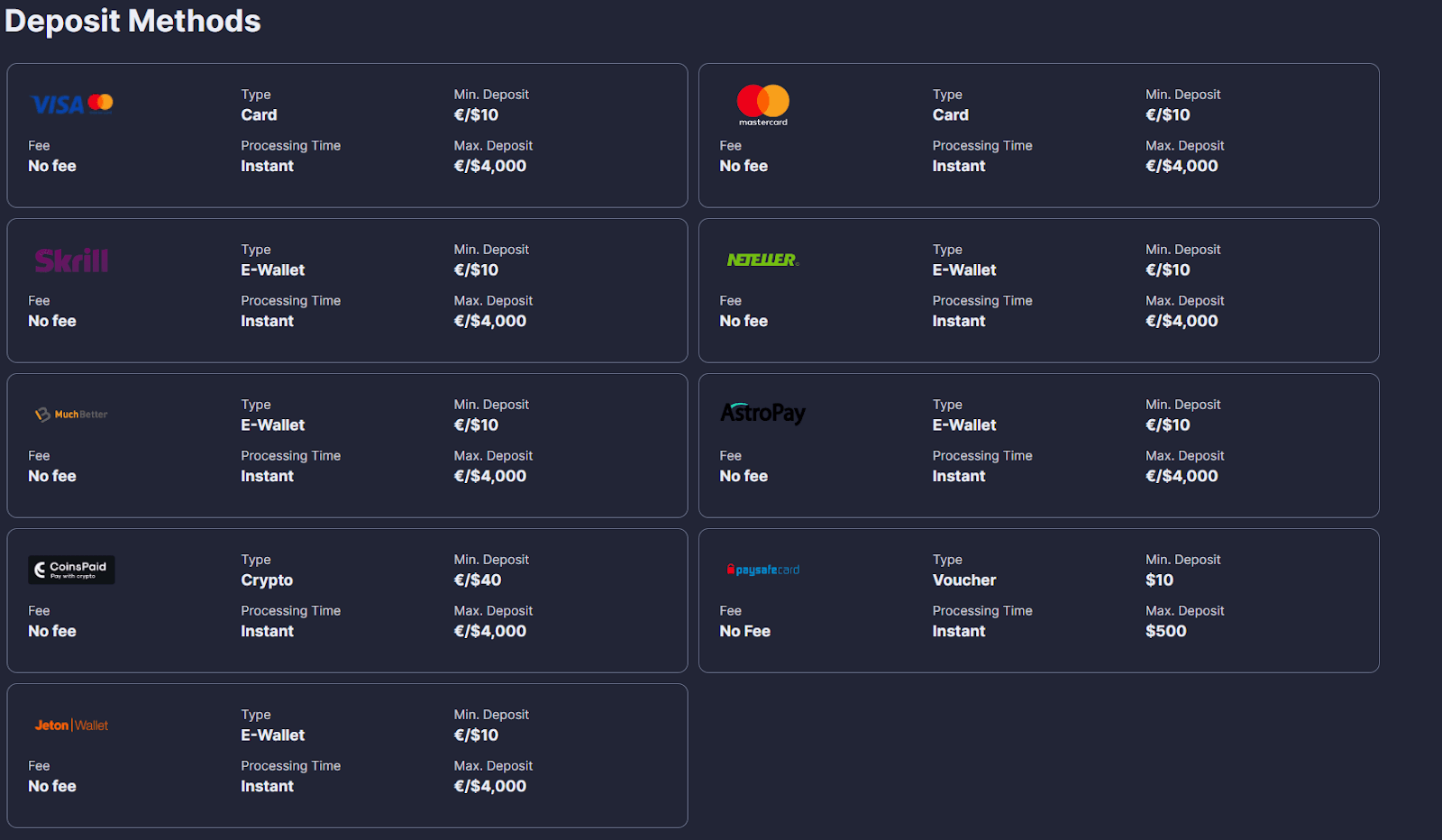Image resolution: width=1442 pixels, height=840 pixels.
Task: Click €/$4,000 max deposit in Mastercard card
Action: 1182,166
